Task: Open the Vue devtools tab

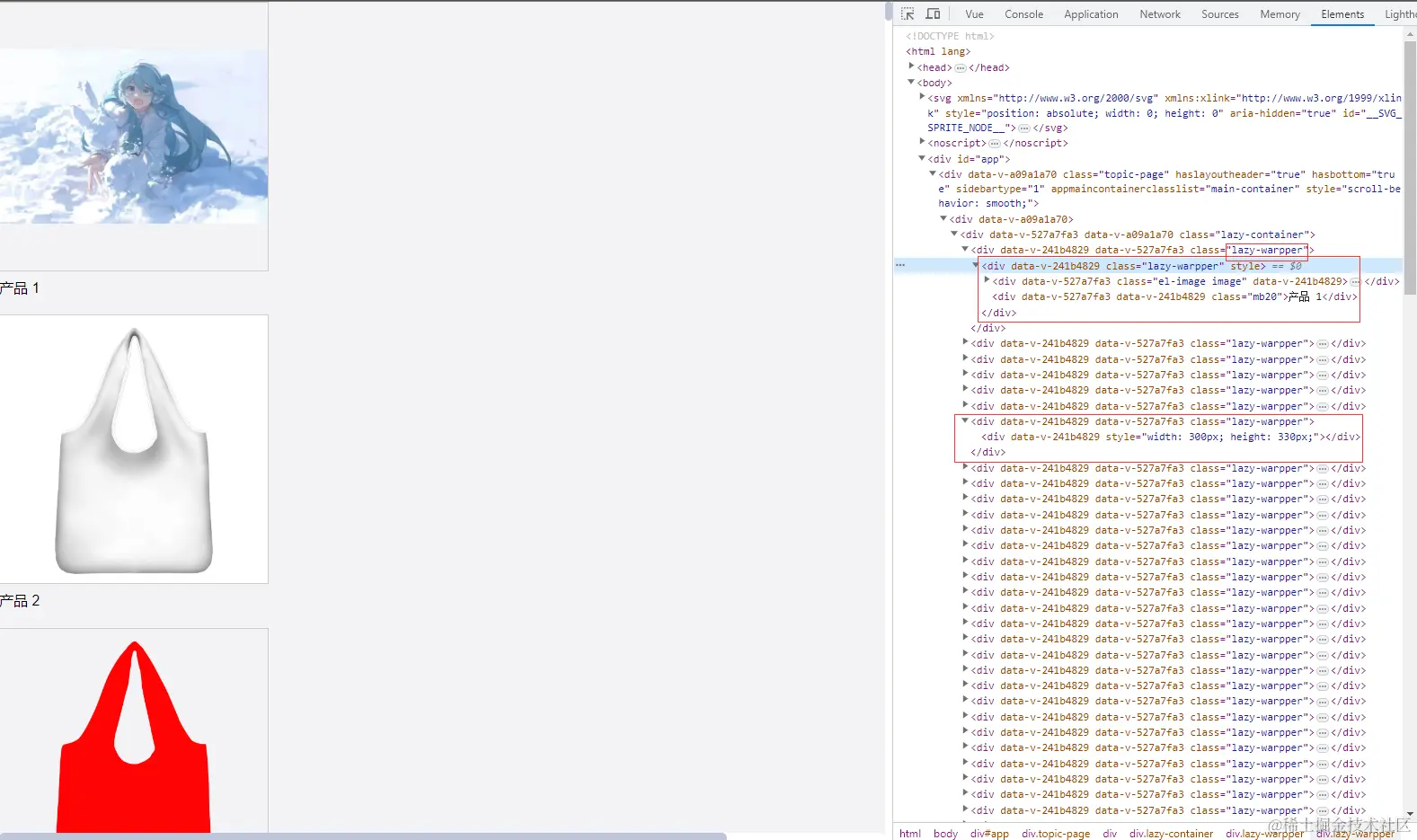Action: click(974, 13)
